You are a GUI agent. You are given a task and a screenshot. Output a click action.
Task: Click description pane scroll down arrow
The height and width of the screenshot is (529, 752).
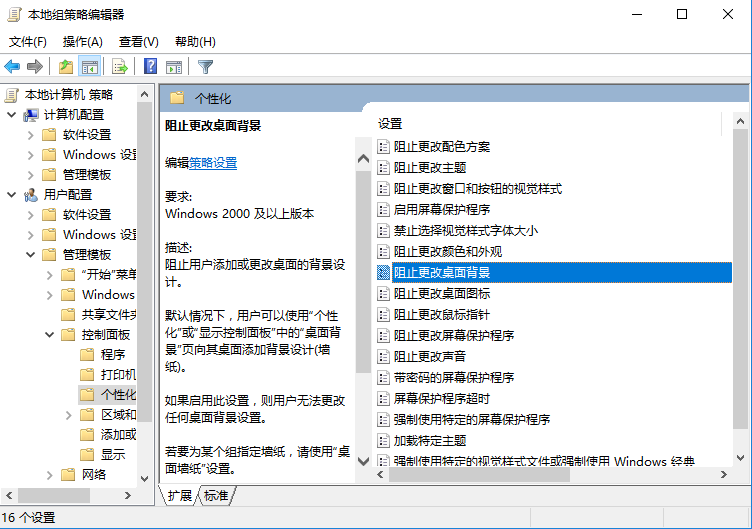[x=364, y=461]
